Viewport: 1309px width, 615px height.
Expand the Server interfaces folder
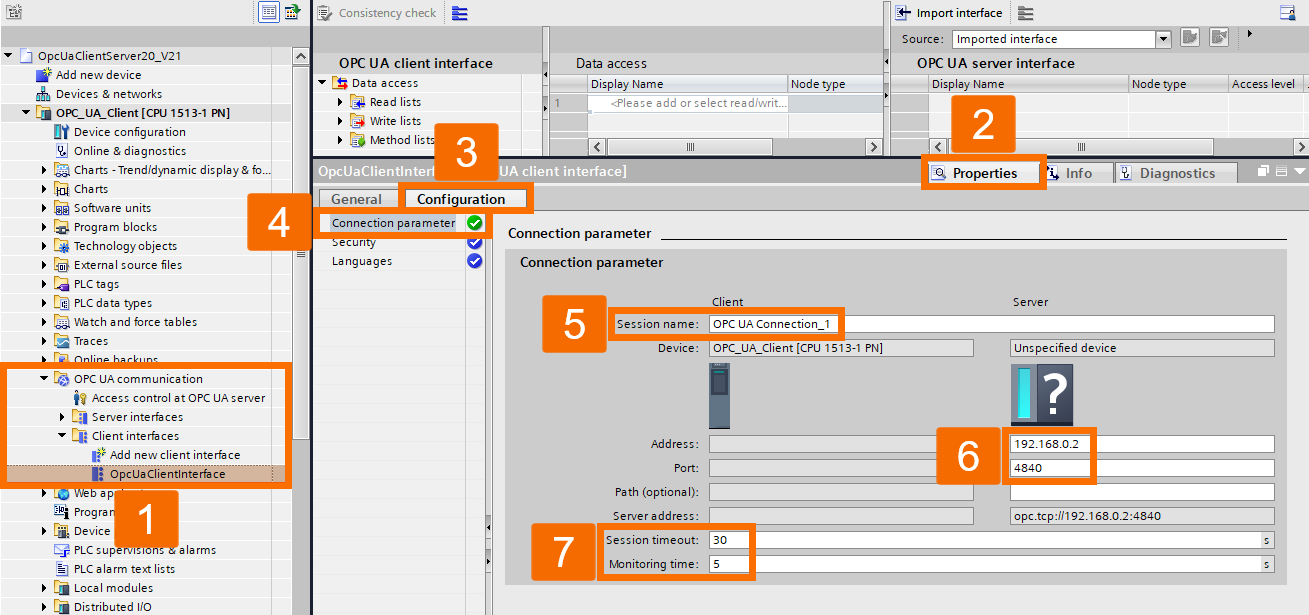[62, 417]
